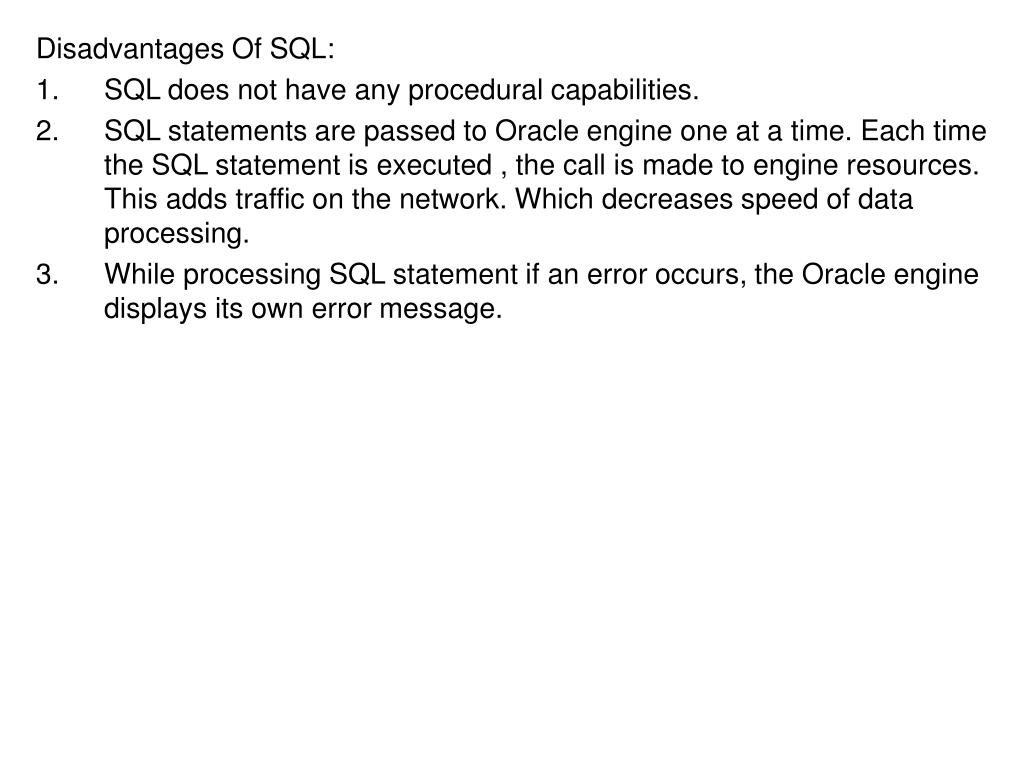The height and width of the screenshot is (768, 1024).
Task: Click the line 'displays its own error message.'
Action: pos(303,308)
